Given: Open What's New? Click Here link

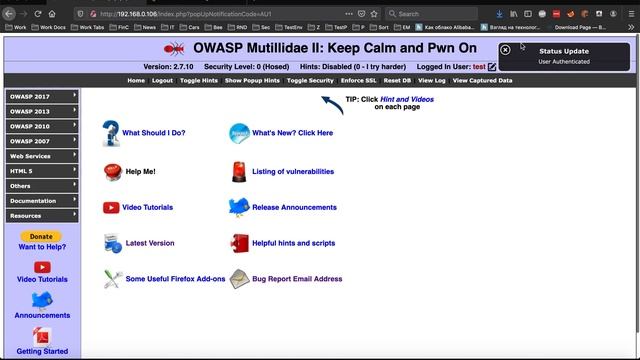Looking at the screenshot, I should pyautogui.click(x=292, y=133).
